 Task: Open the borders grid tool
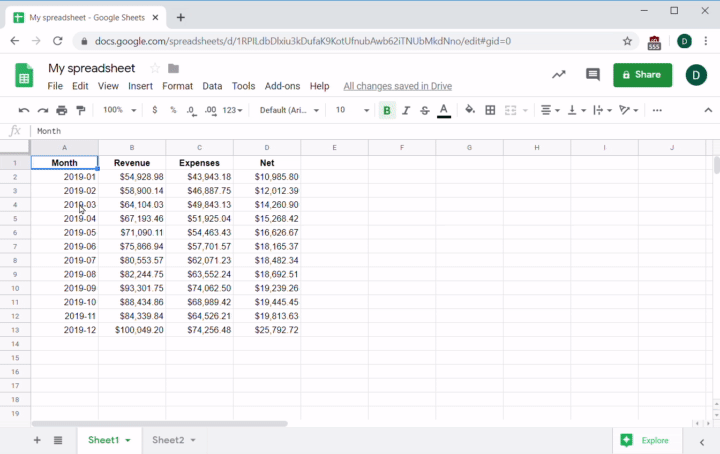pyautogui.click(x=490, y=110)
